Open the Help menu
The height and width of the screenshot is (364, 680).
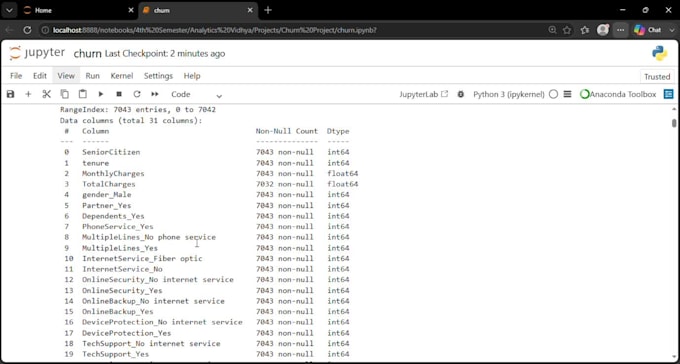[192, 76]
